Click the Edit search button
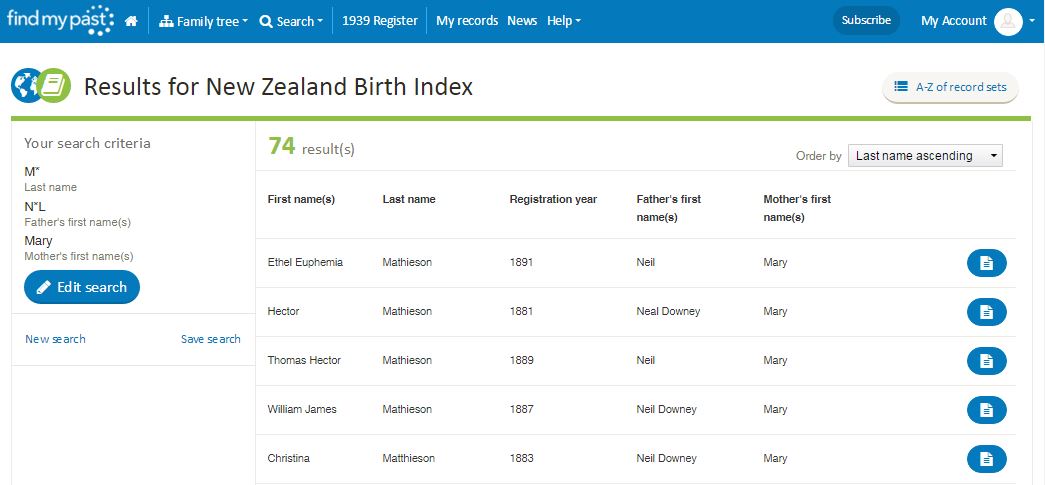 (82, 287)
